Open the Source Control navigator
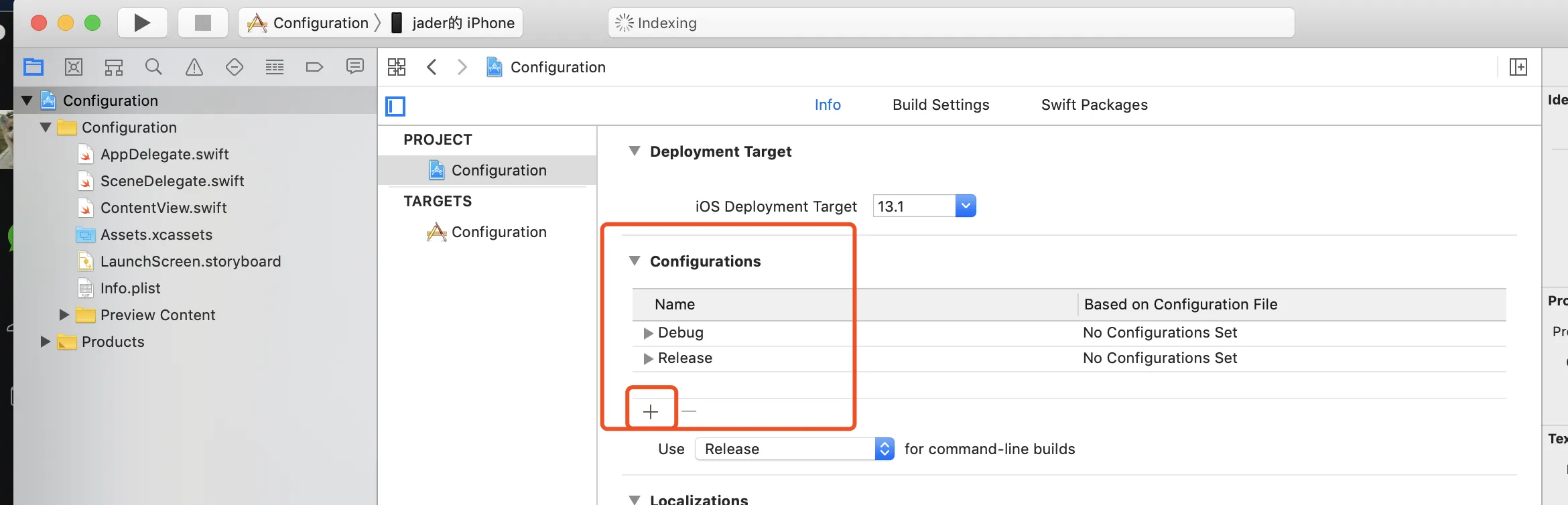This screenshot has height=505, width=1568. click(x=74, y=67)
